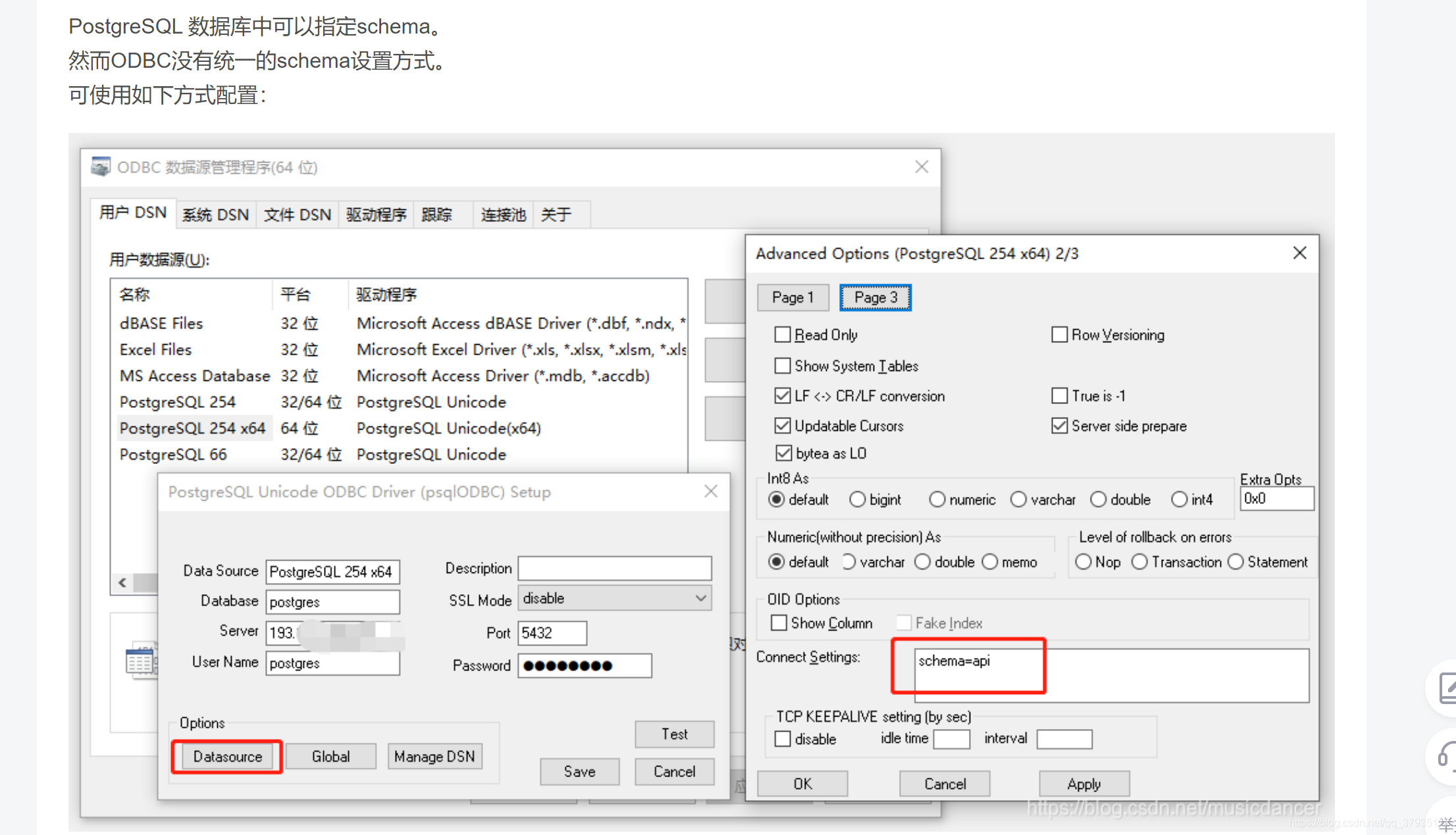Switch to 连接池 tab
The image size is (1456, 835).
504,215
